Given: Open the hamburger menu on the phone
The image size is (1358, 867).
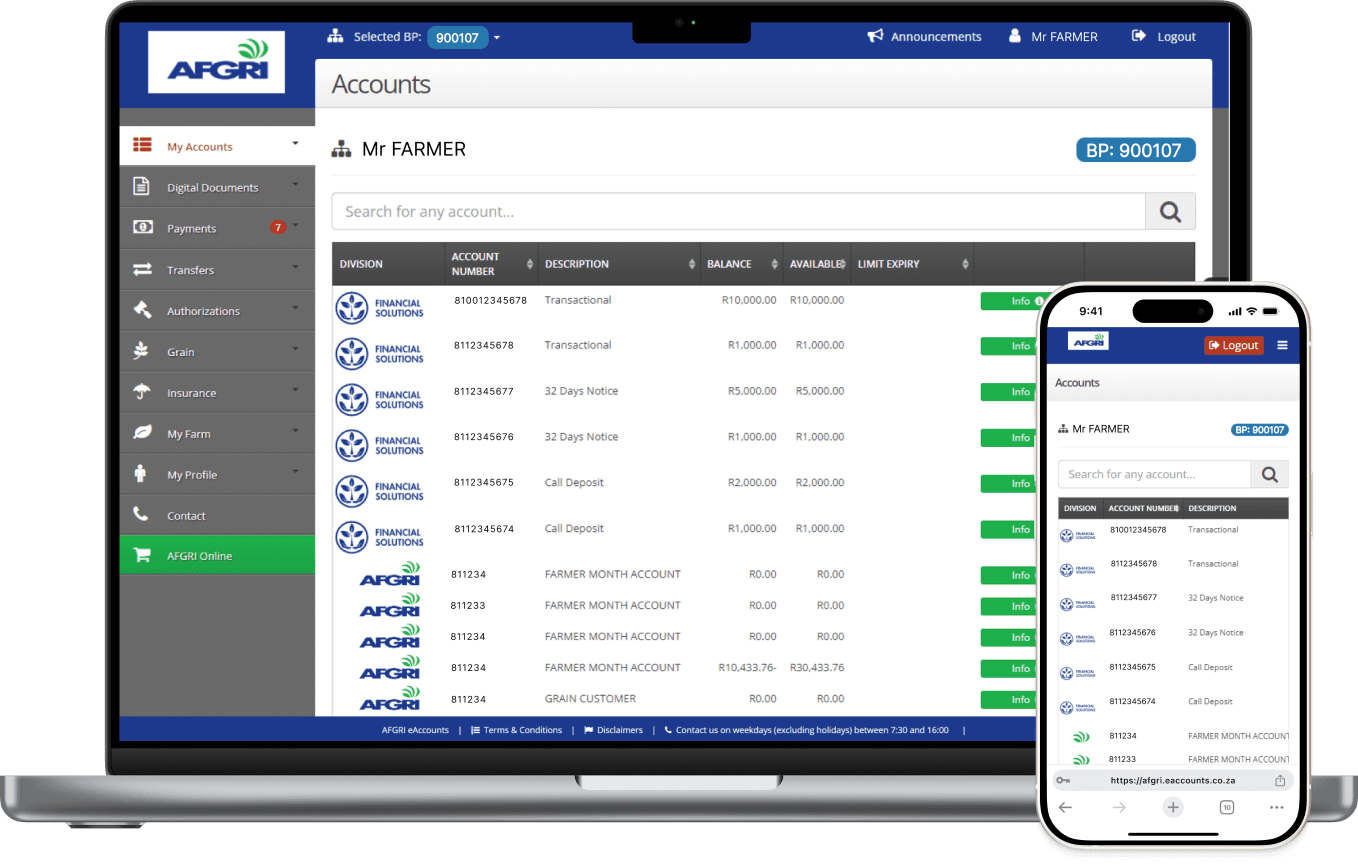Looking at the screenshot, I should click(1282, 345).
